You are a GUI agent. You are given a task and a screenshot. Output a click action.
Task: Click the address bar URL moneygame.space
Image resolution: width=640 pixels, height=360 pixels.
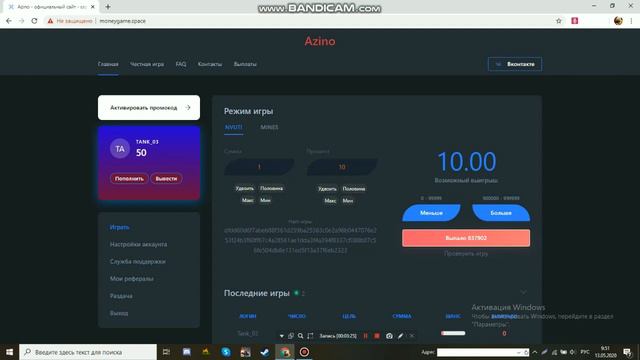122,21
